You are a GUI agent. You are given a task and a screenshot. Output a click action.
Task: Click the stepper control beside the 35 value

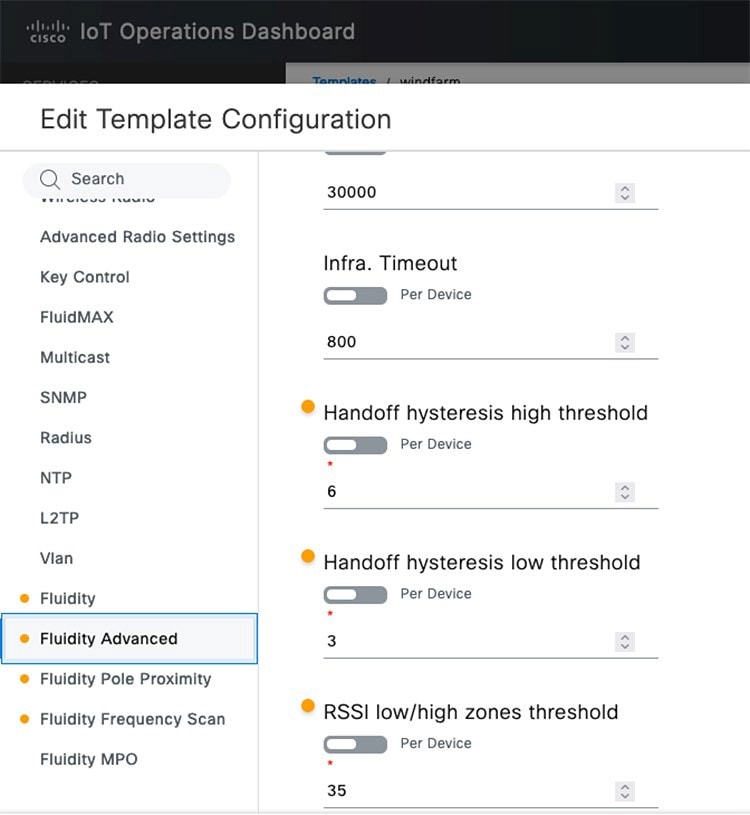tap(624, 790)
